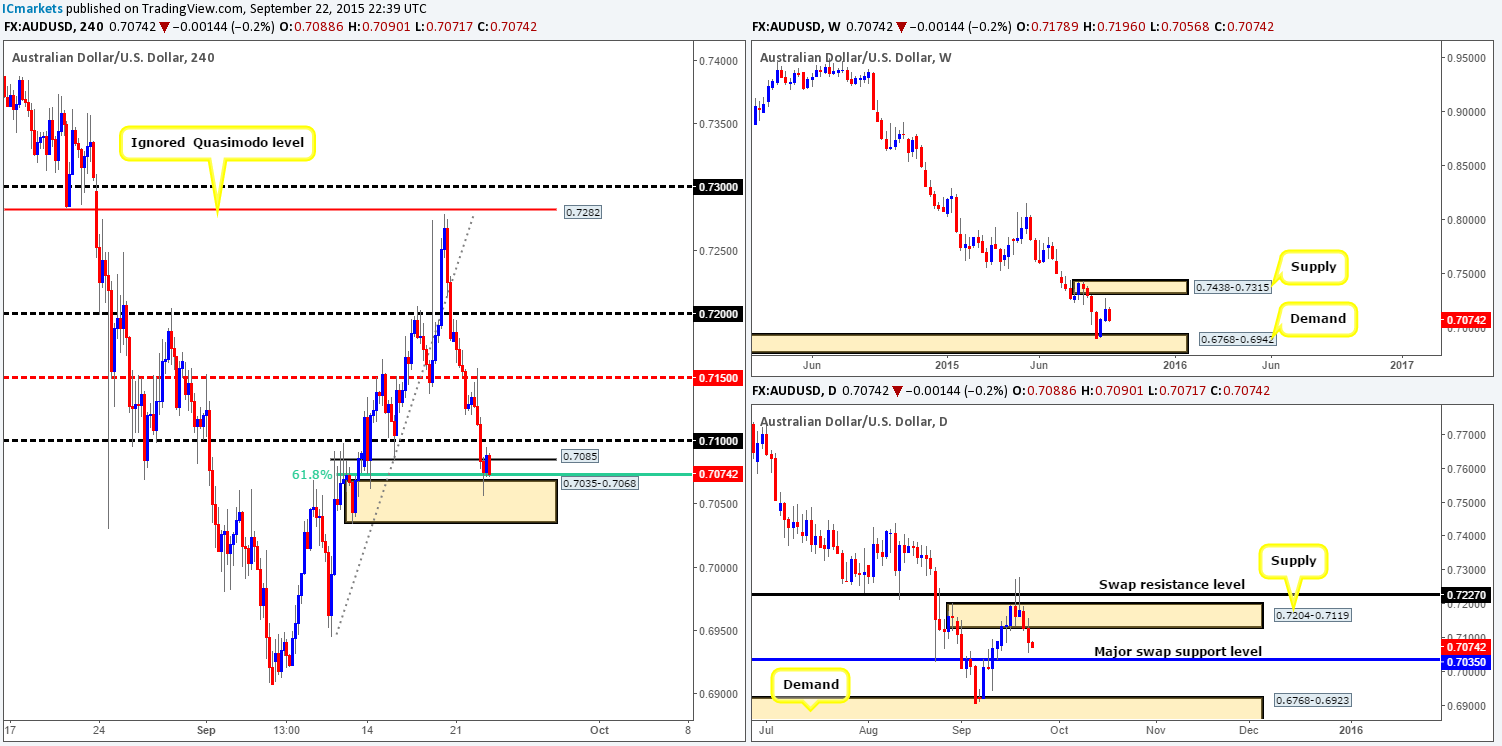Click 0.72000 on the 240 chart price axis

716,314
